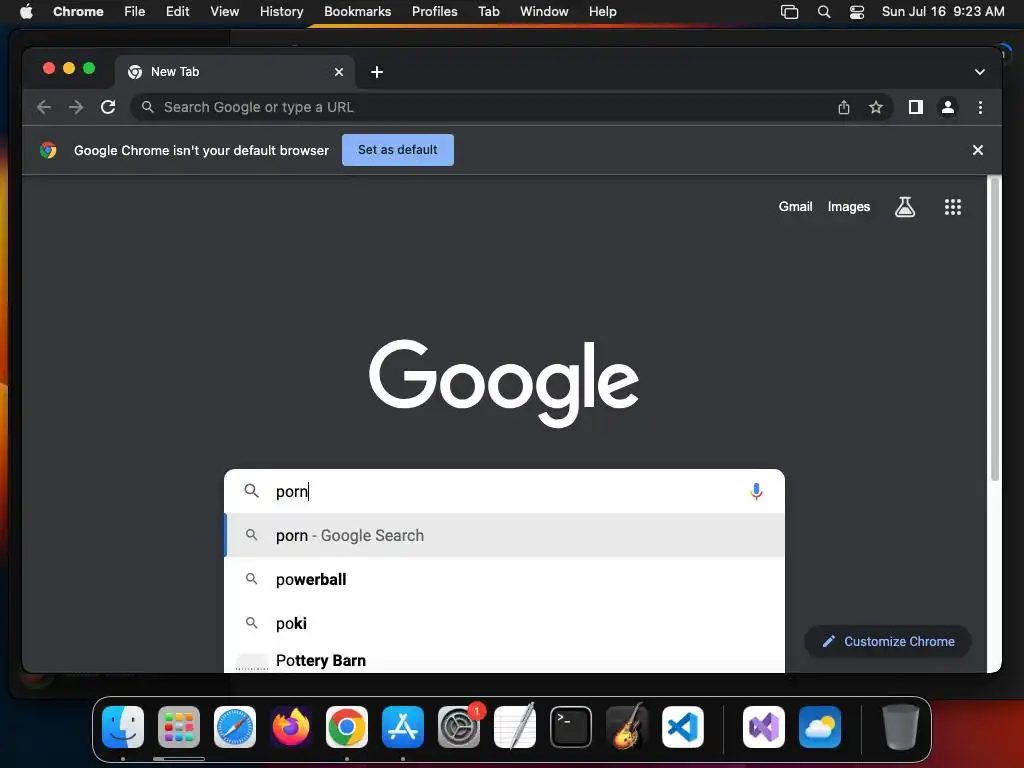Viewport: 1024px width, 768px height.
Task: Open a new tab with plus button
Action: click(377, 72)
